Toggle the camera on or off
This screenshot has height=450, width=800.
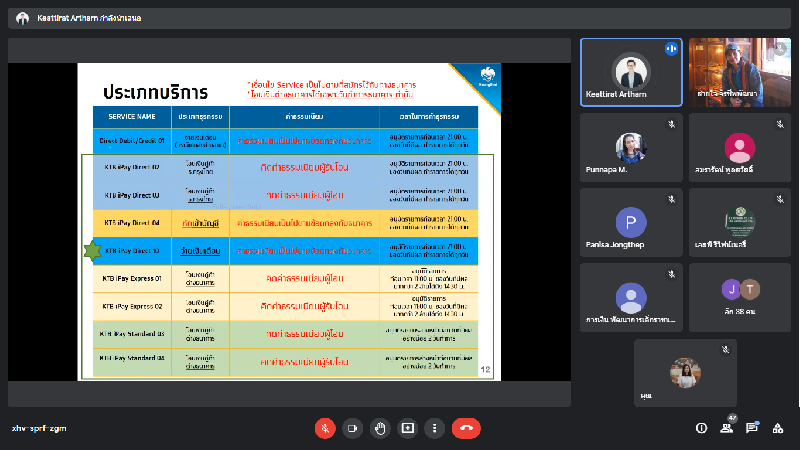[352, 428]
